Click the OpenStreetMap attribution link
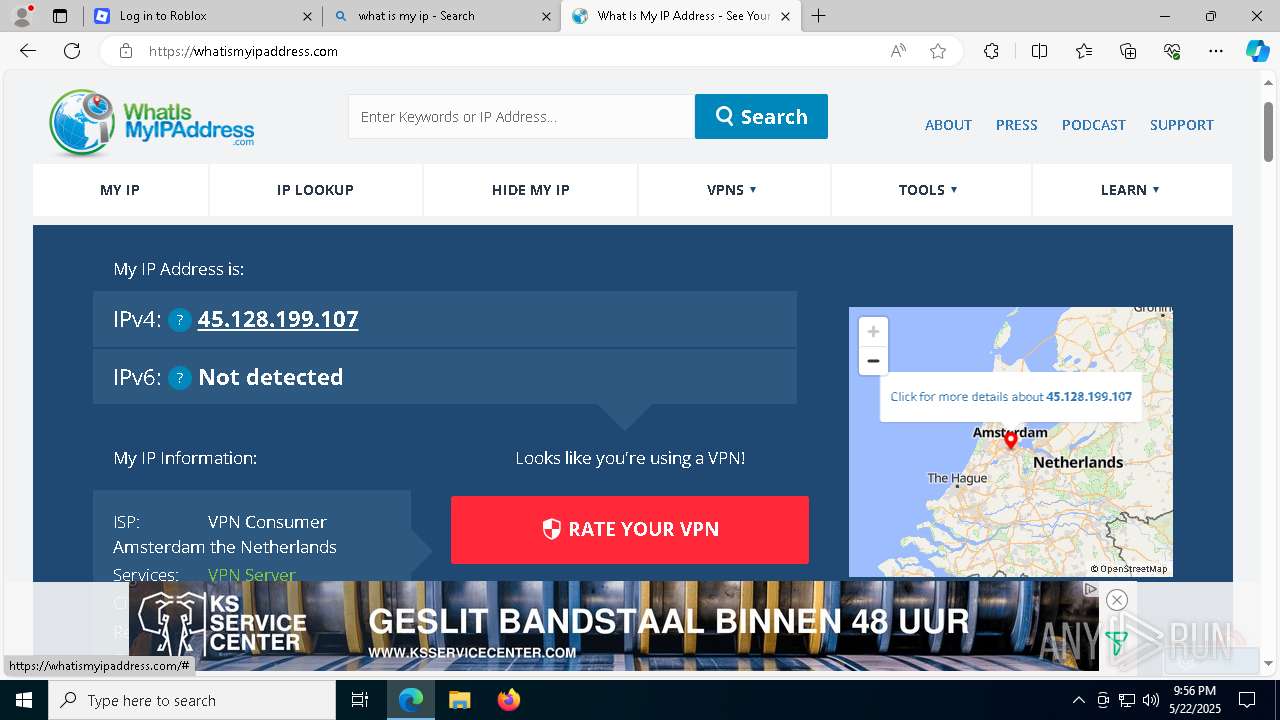This screenshot has width=1280, height=720. coord(1133,569)
